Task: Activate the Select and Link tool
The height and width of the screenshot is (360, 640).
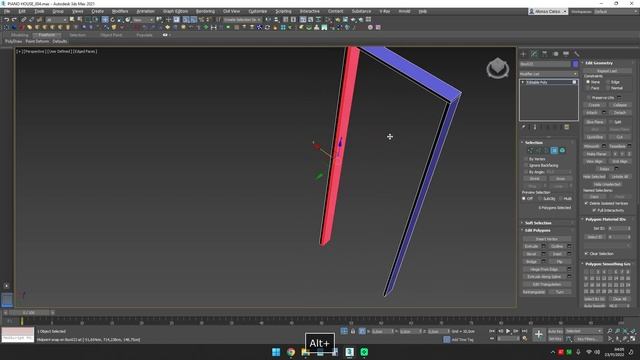Action: [24, 20]
